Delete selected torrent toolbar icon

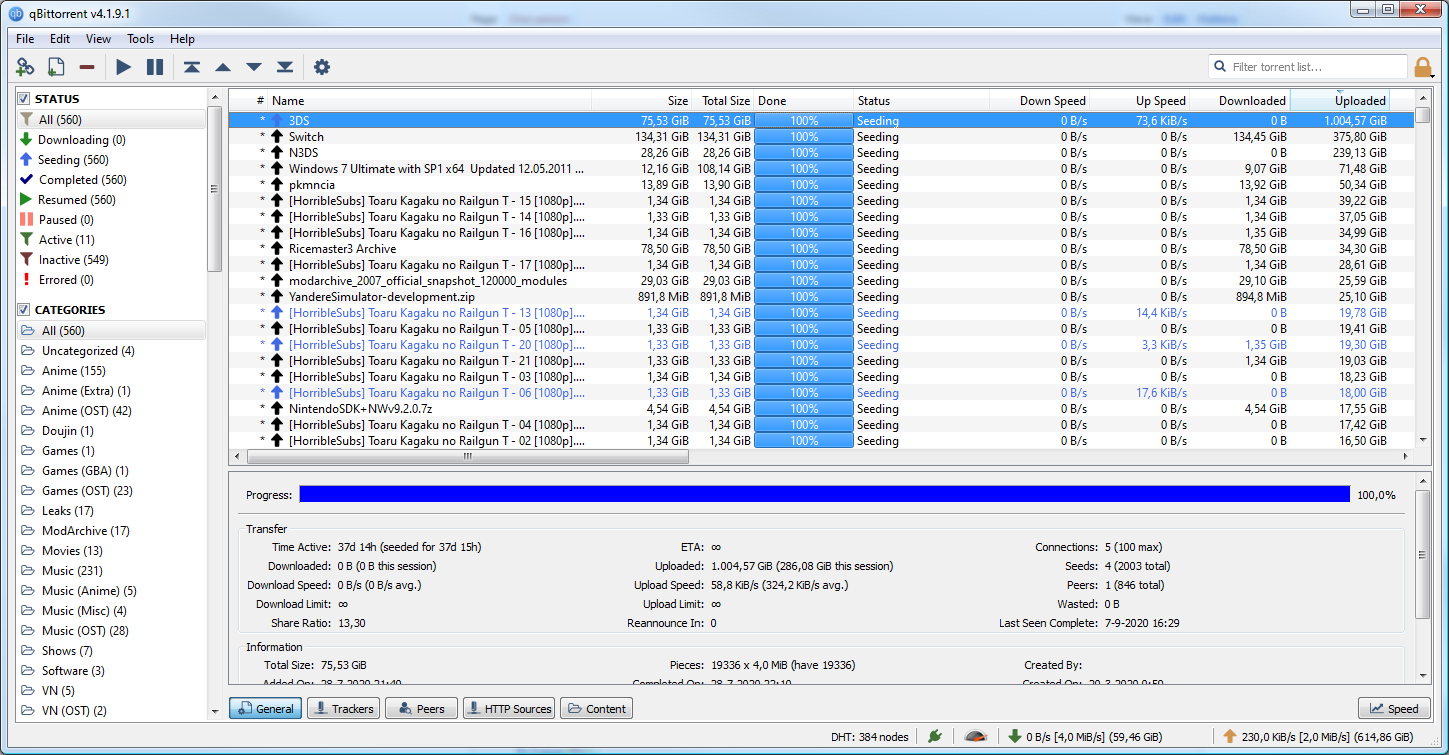pos(87,67)
